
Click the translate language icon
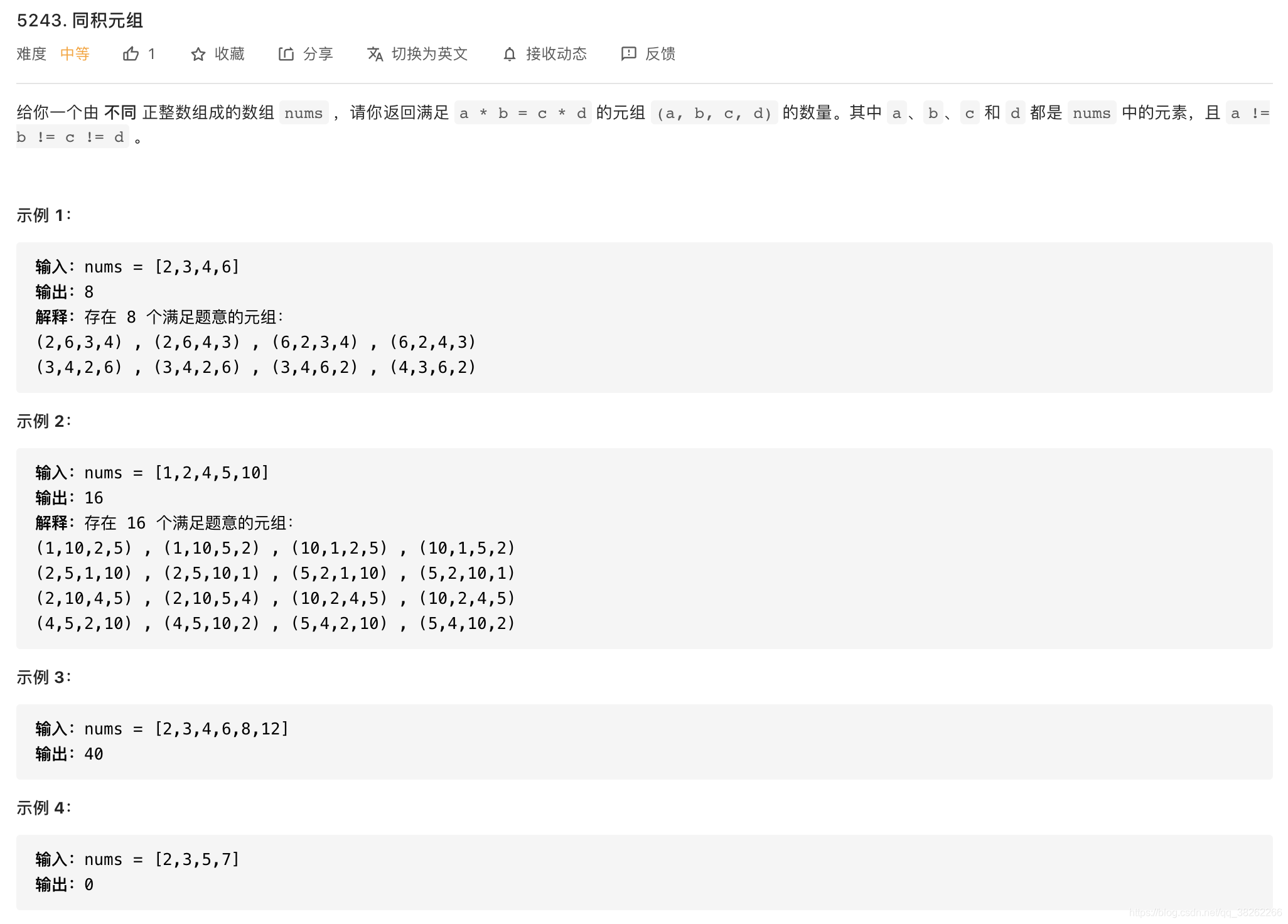click(x=375, y=54)
